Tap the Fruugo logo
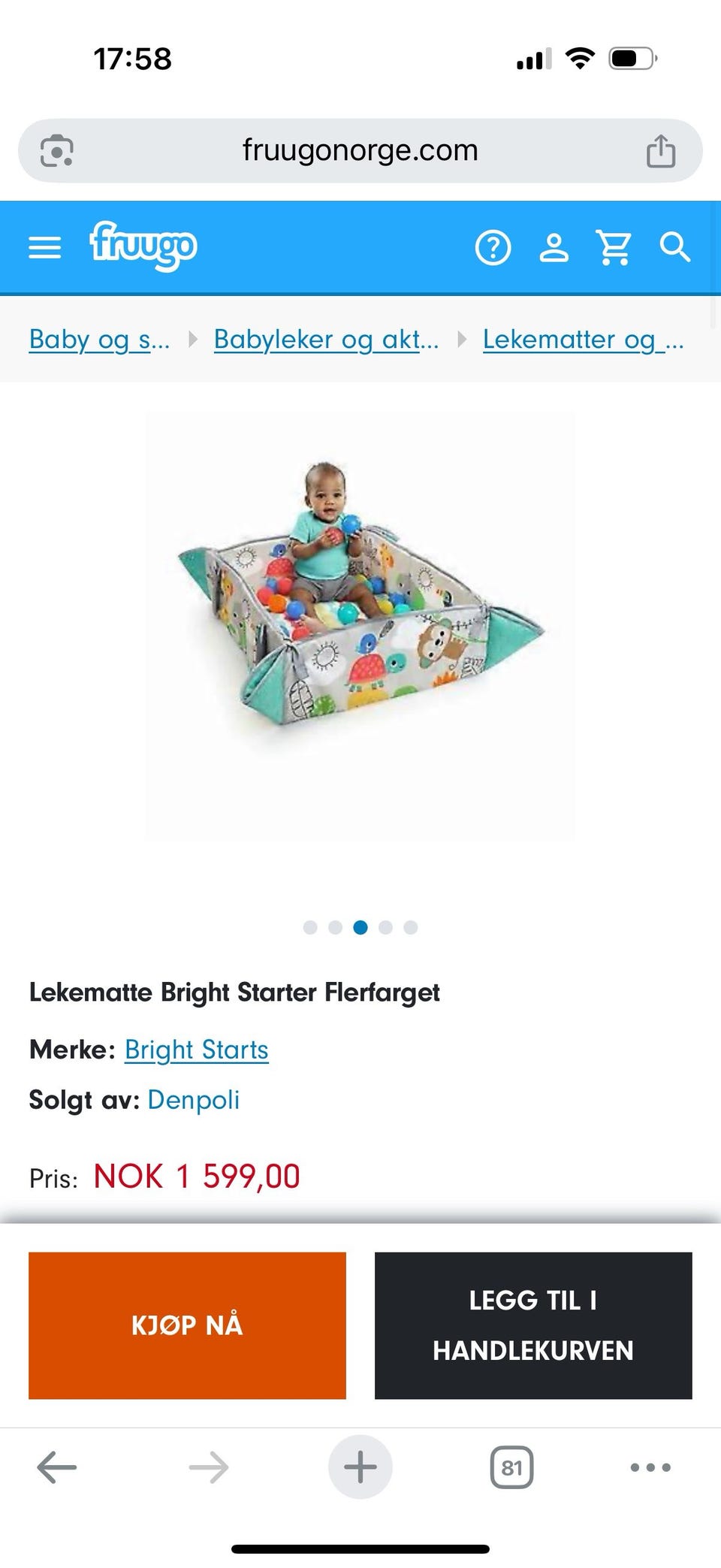721x1568 pixels. point(143,246)
